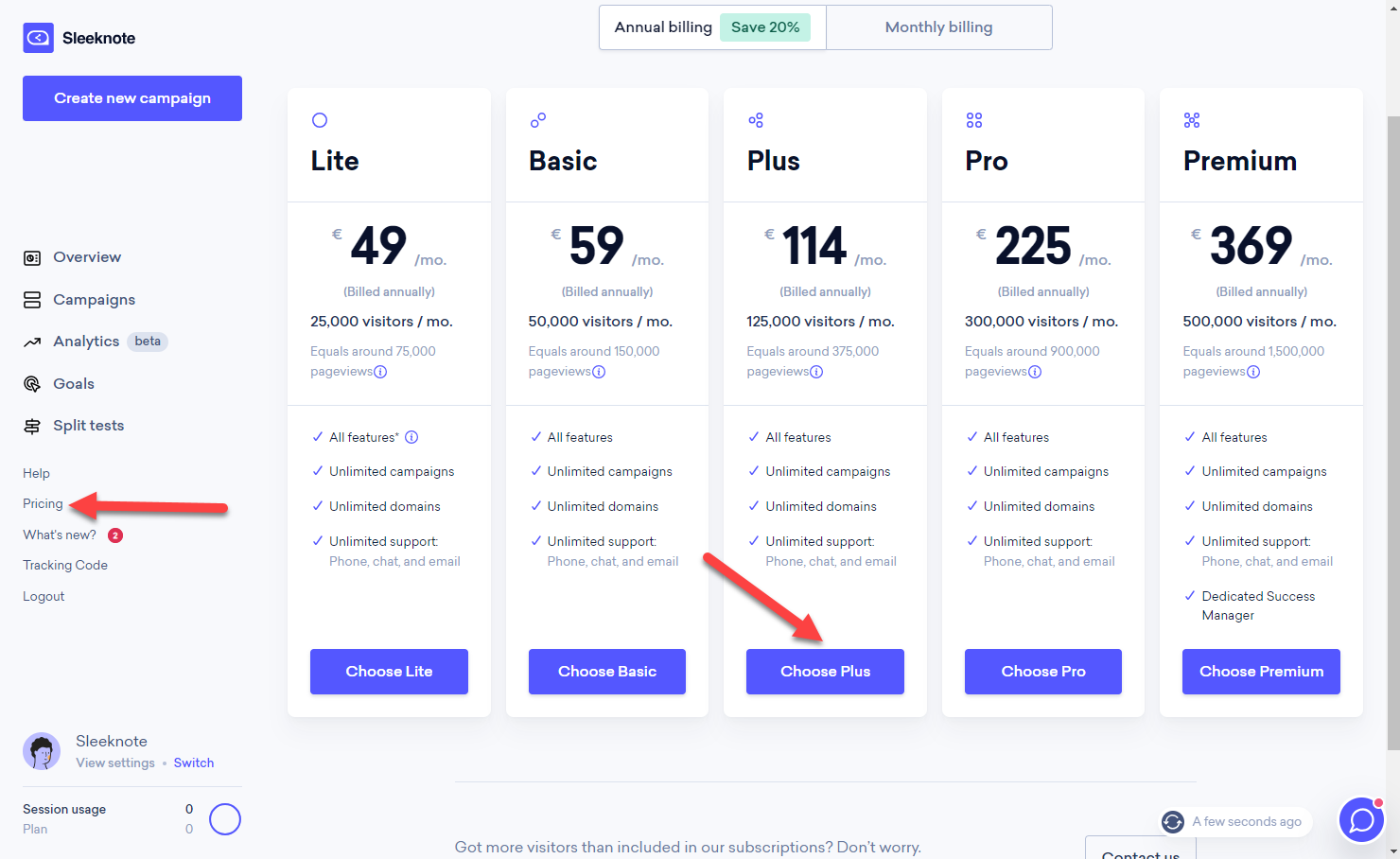Open the info tooltip next to All features*

(x=411, y=436)
